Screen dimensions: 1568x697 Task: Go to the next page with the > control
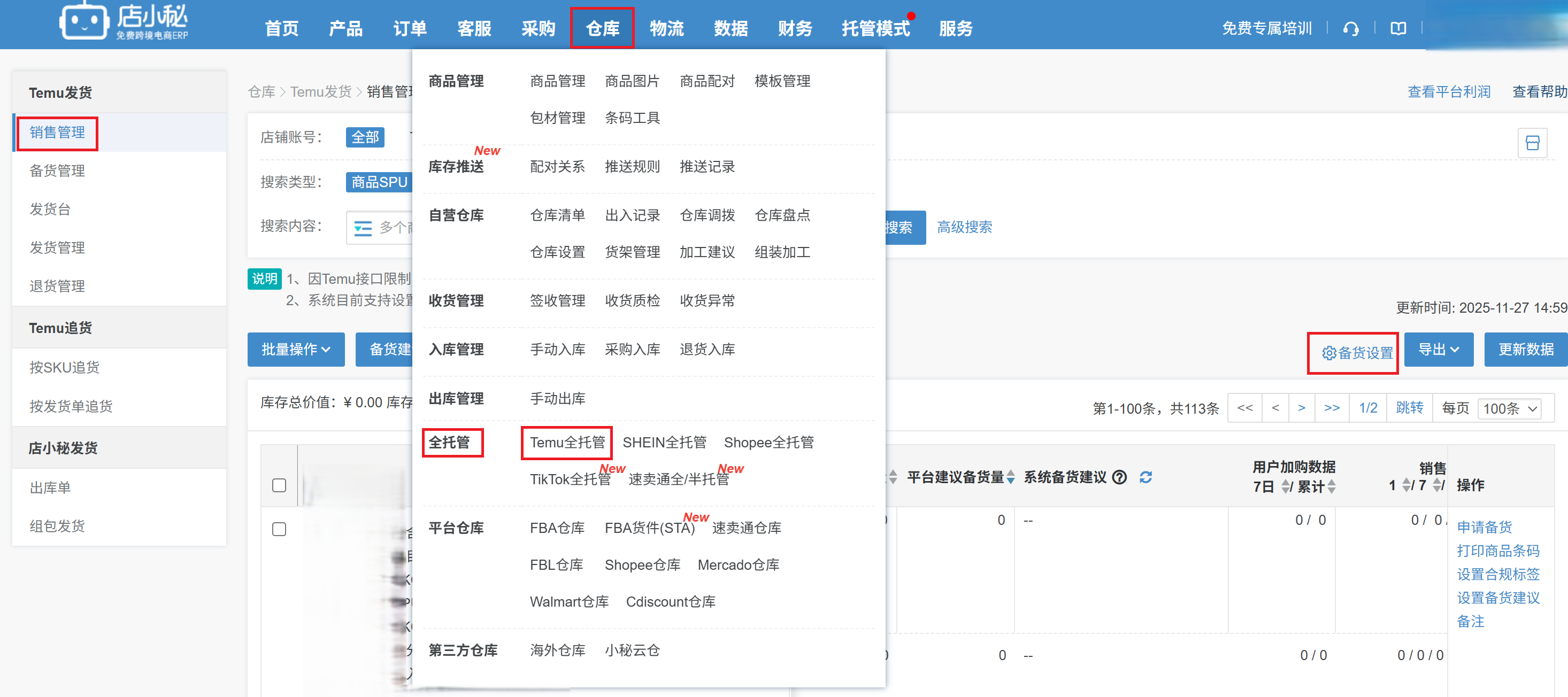[x=1302, y=408]
